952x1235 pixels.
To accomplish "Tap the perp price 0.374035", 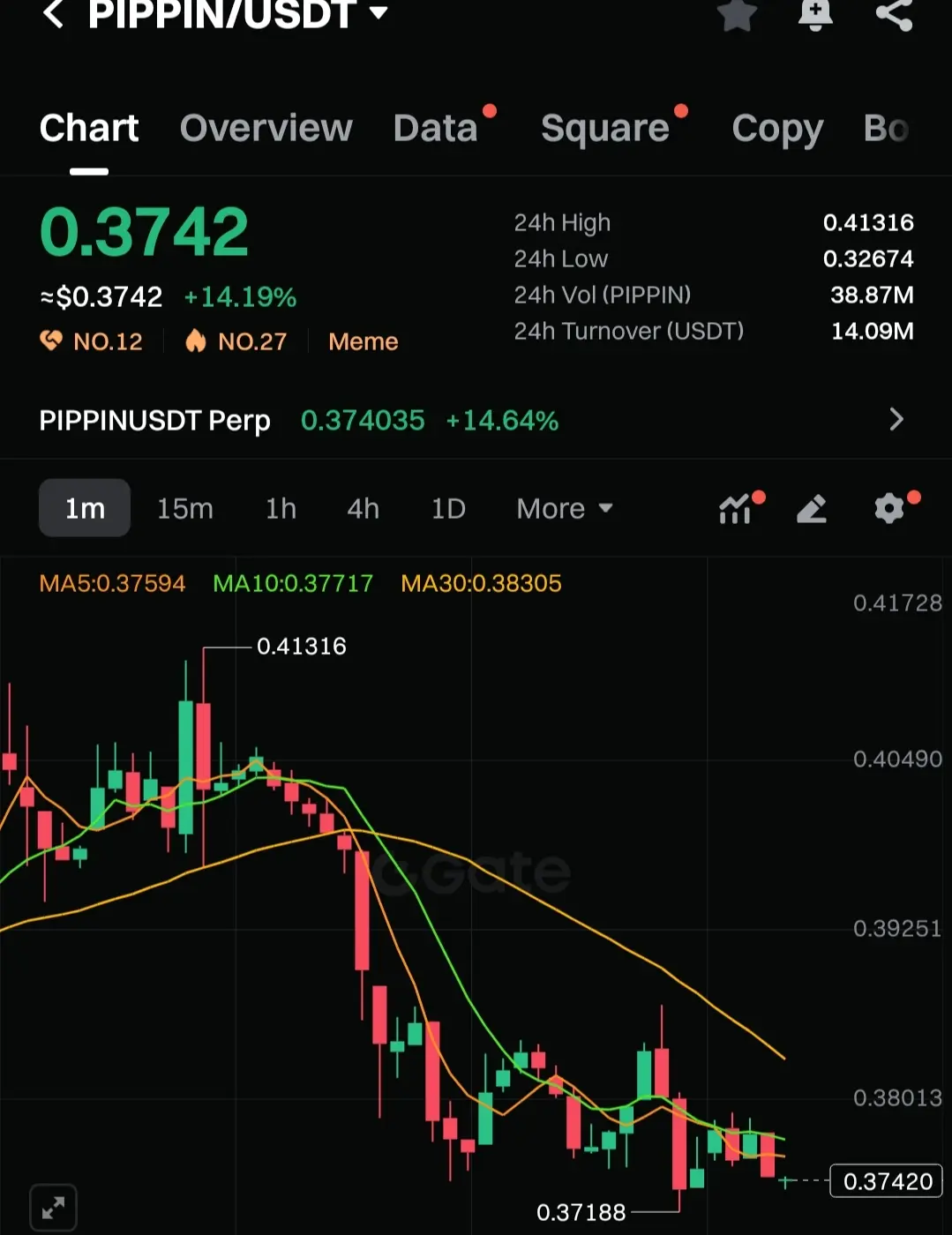I will coord(363,421).
